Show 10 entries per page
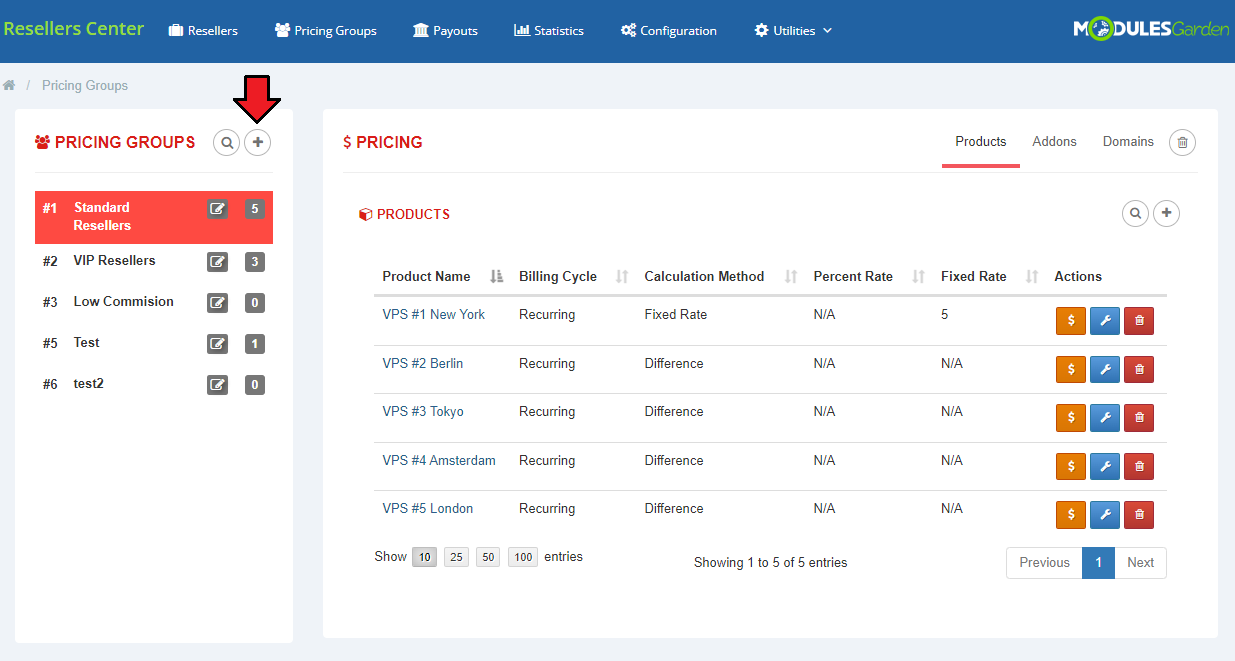This screenshot has height=661, width=1235. pyautogui.click(x=425, y=558)
